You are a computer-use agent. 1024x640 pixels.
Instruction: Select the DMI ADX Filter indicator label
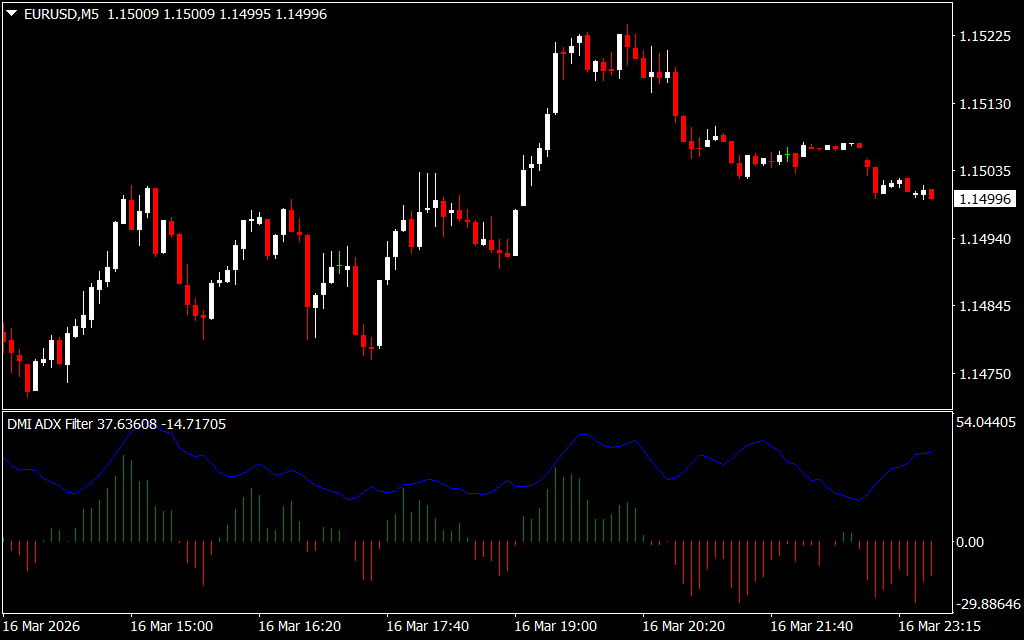[x=50, y=424]
